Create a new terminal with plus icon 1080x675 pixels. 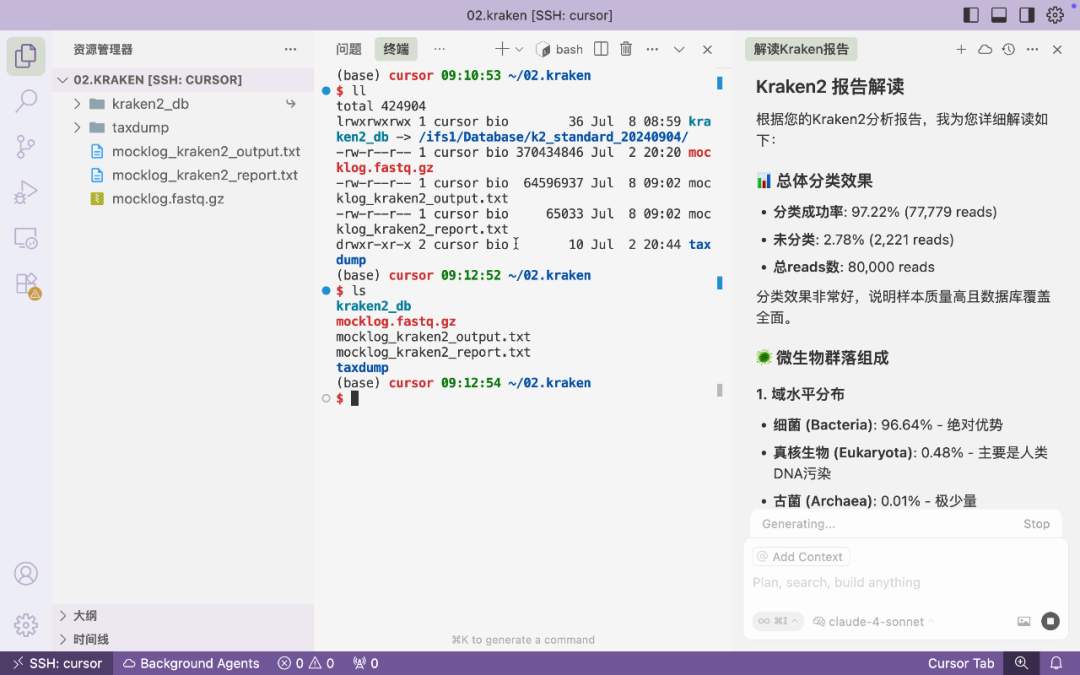click(502, 49)
